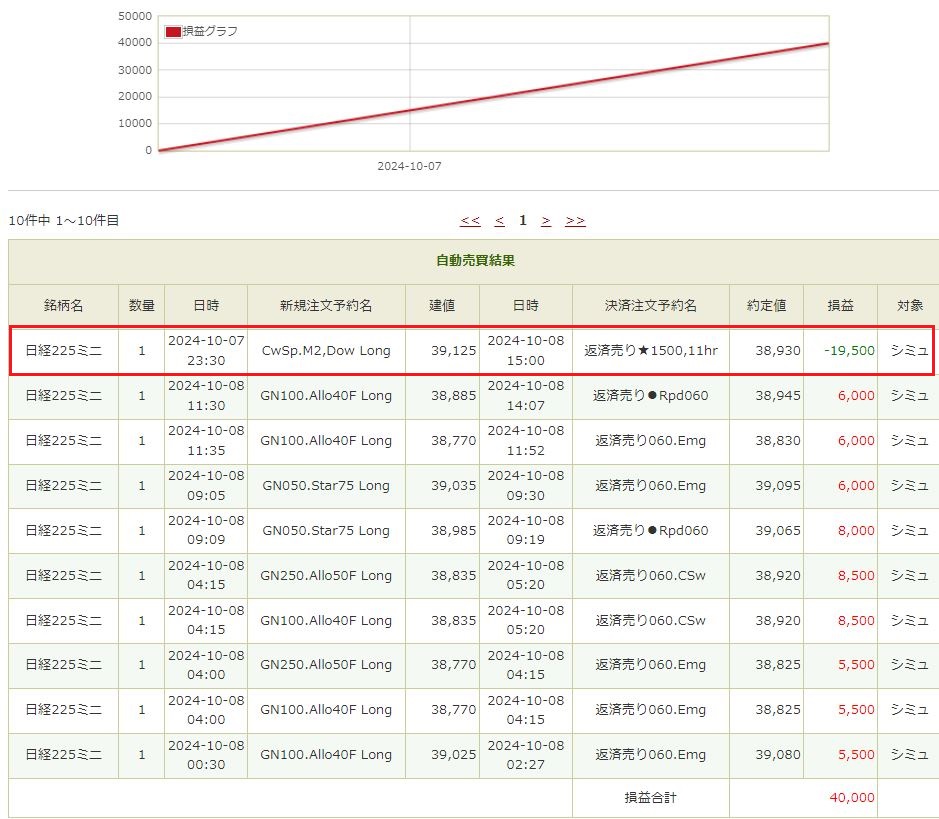The height and width of the screenshot is (819, 939).
Task: Click the 約定値 column header
Action: (x=766, y=305)
